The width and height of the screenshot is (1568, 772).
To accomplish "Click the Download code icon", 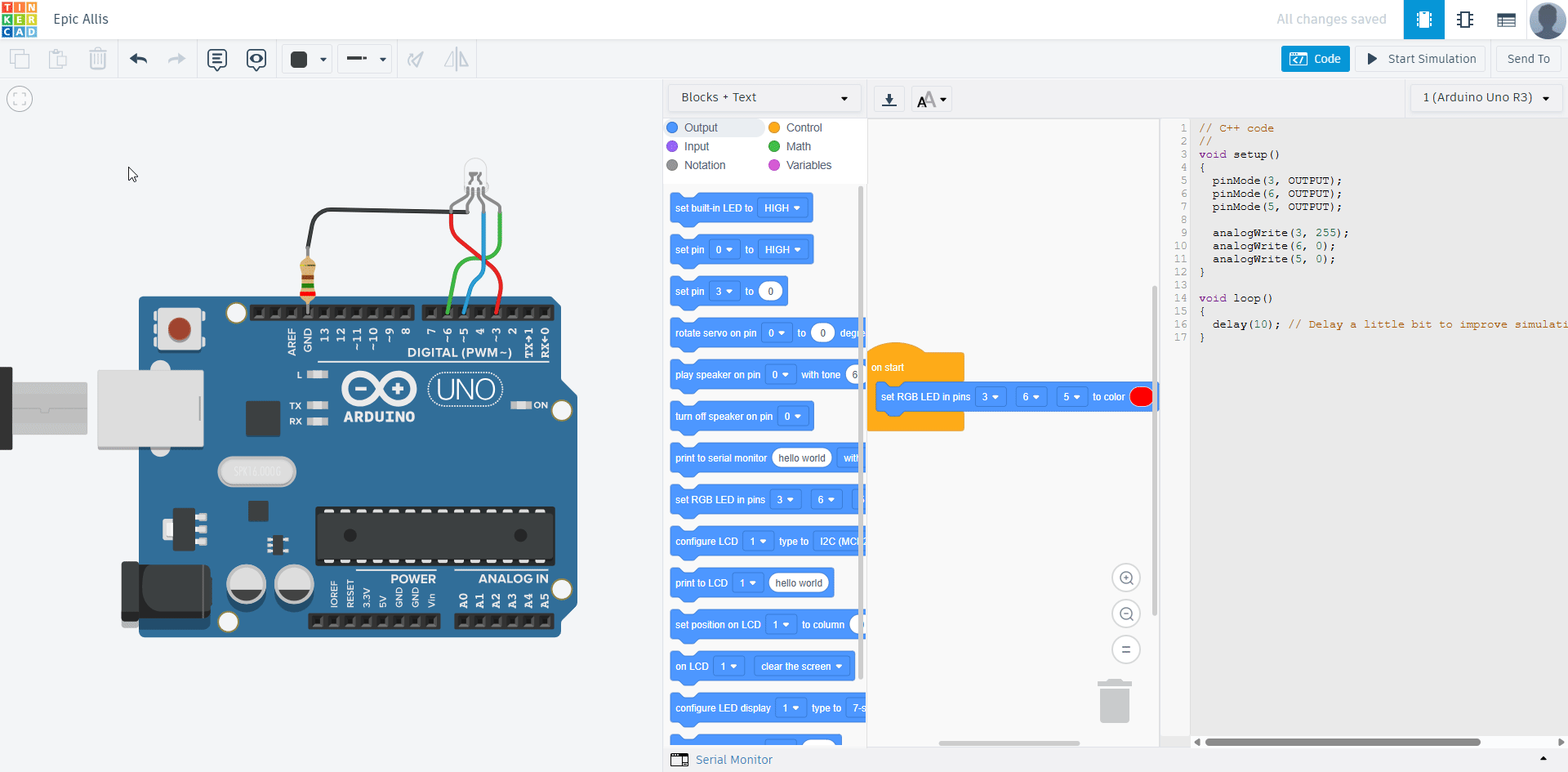I will point(889,100).
